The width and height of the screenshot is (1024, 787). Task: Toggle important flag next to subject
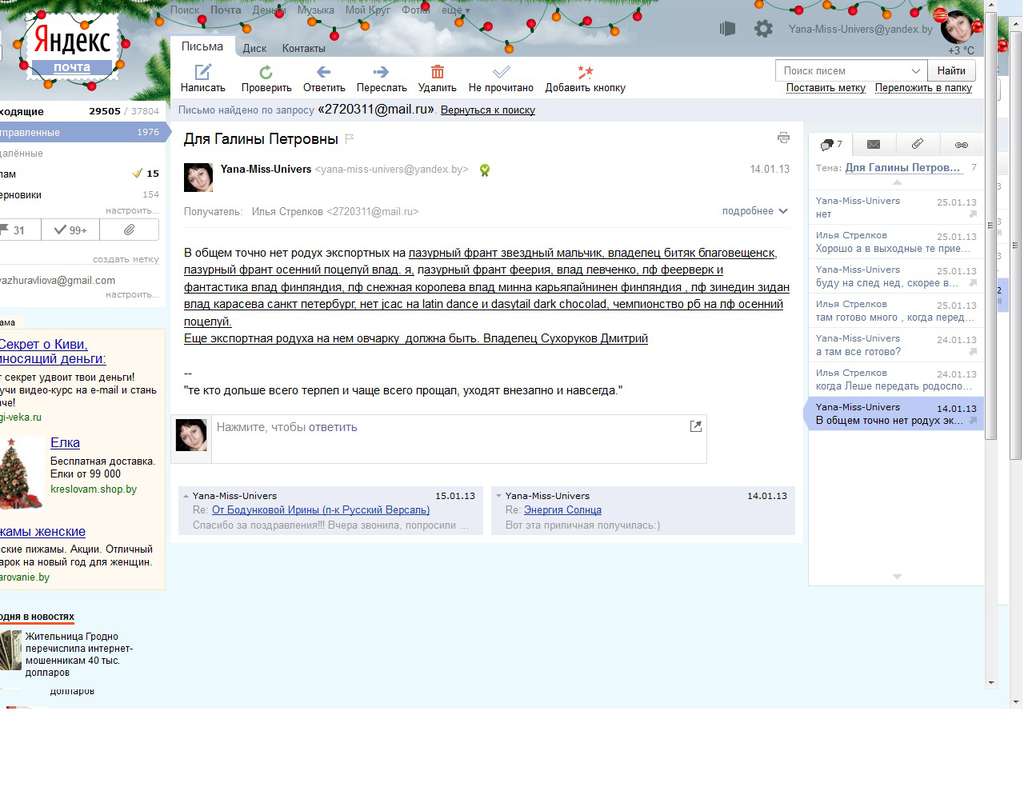click(x=349, y=138)
